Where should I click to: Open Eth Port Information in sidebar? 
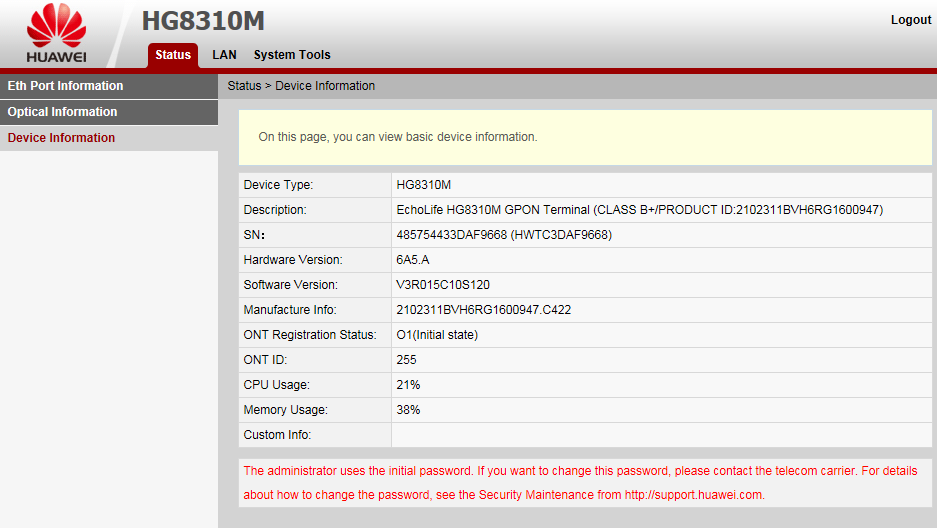[x=109, y=86]
